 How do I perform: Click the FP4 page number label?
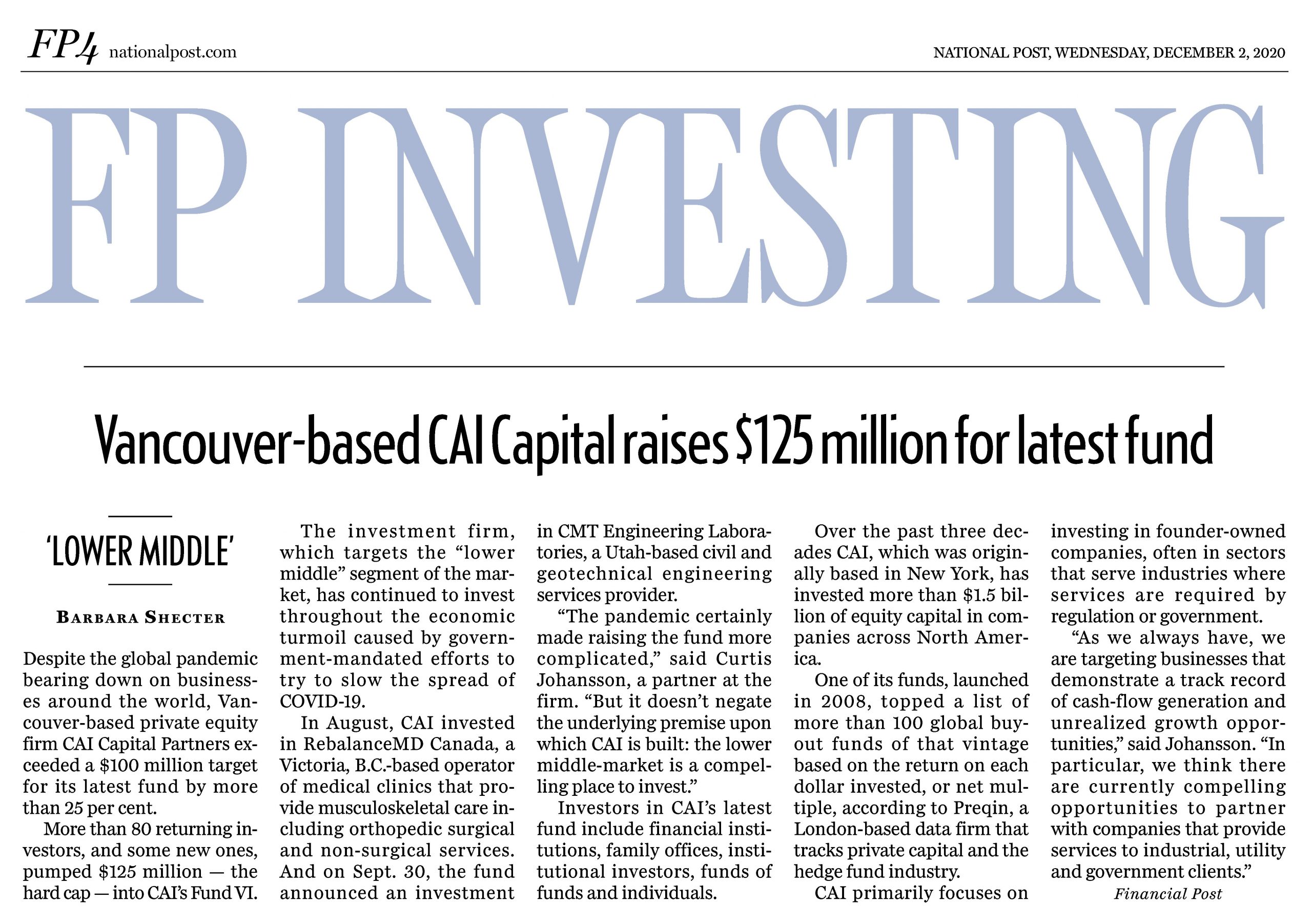point(63,46)
